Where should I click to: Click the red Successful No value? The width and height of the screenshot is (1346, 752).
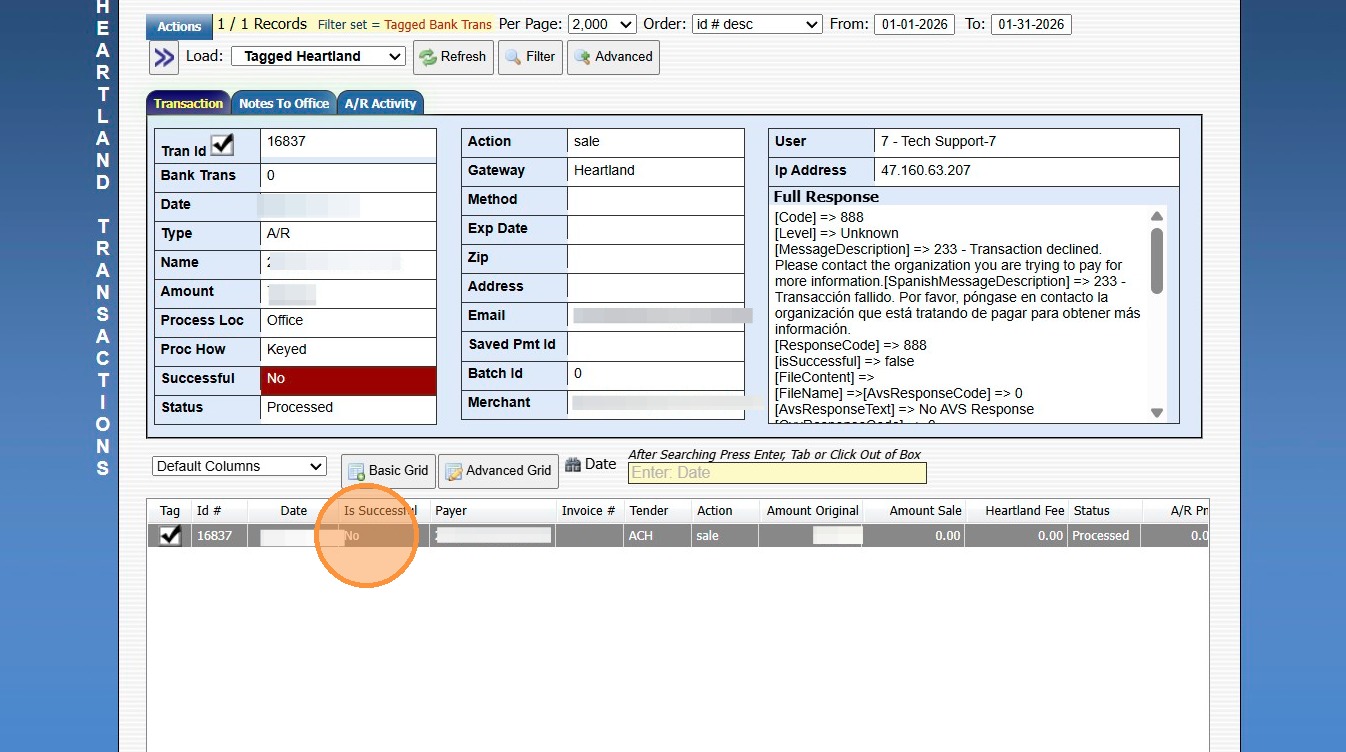348,379
